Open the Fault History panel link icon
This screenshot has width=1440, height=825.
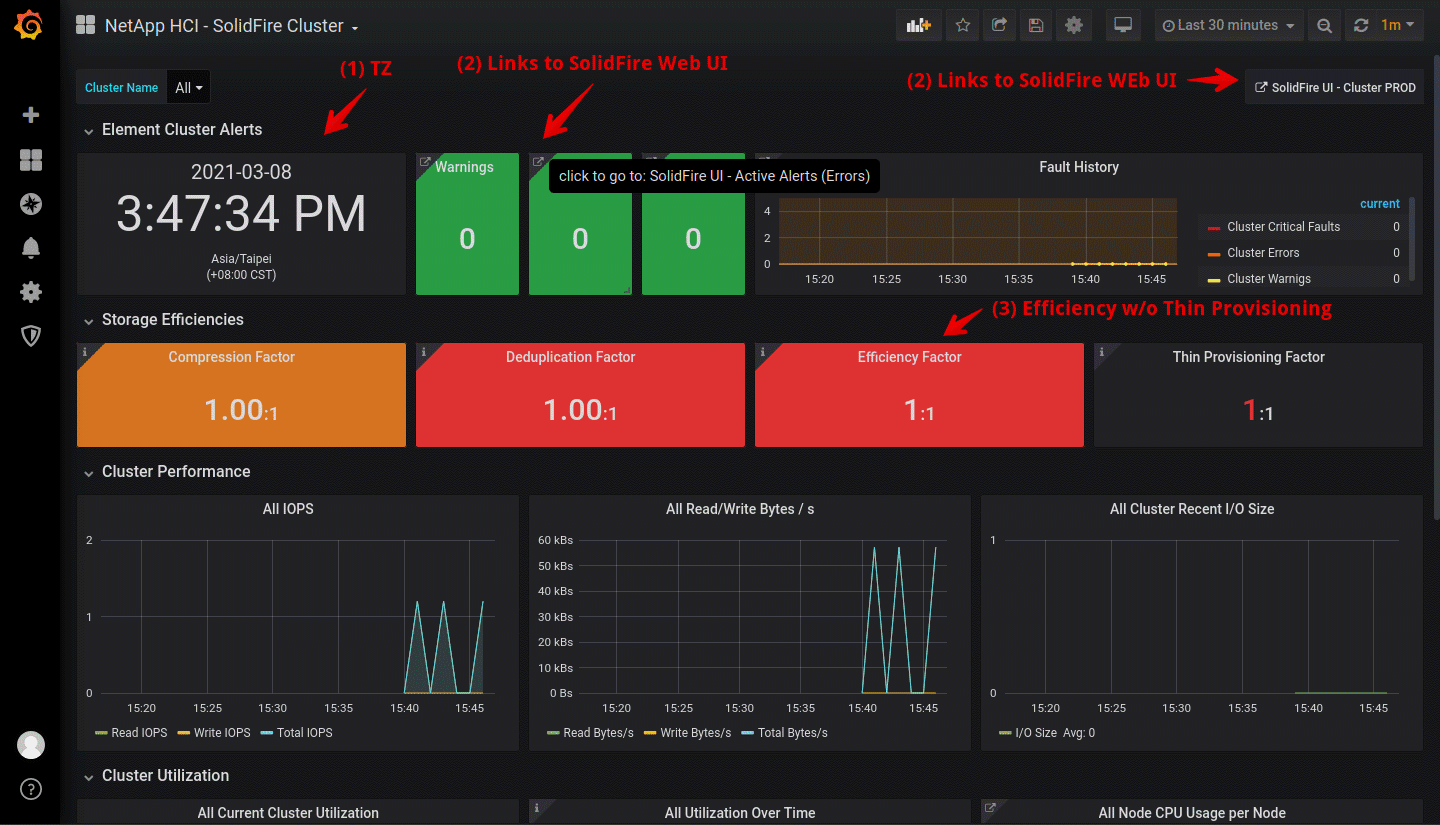click(764, 162)
